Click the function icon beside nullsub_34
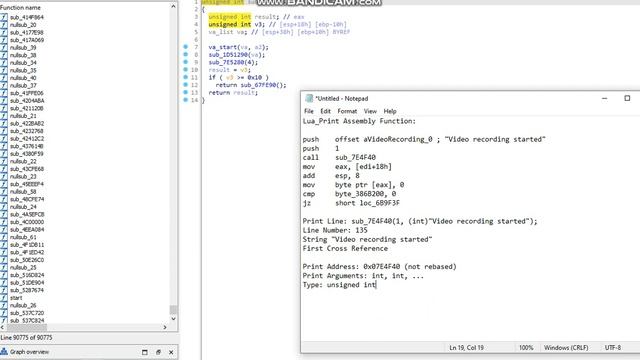 click(x=4, y=63)
